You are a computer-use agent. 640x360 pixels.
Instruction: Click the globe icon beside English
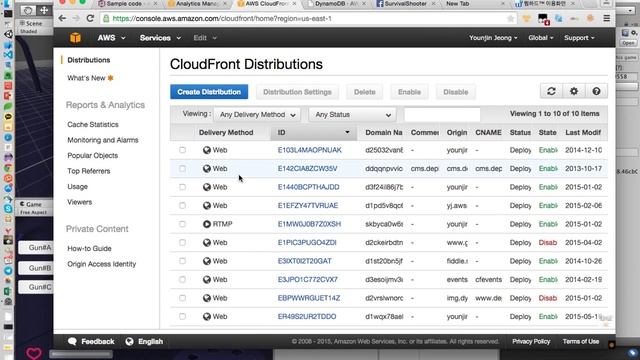point(129,342)
